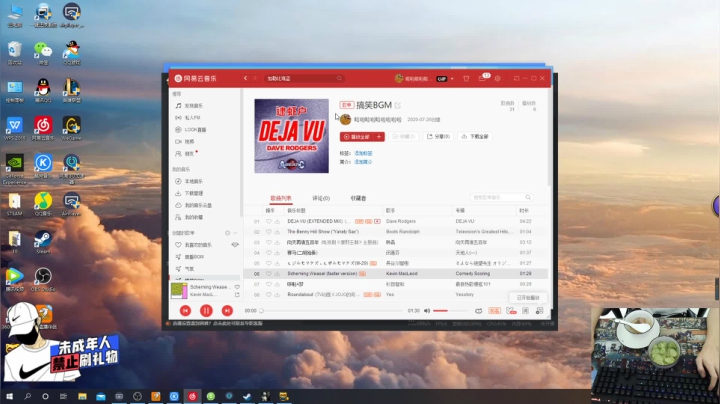Like The Benny Hill Show with the heart
720x404 pixels.
(269, 232)
